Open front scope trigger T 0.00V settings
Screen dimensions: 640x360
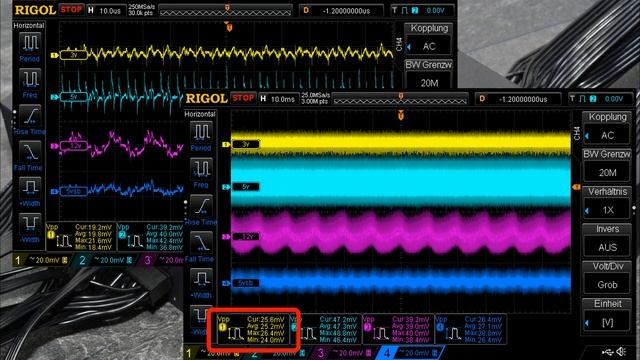click(600, 99)
